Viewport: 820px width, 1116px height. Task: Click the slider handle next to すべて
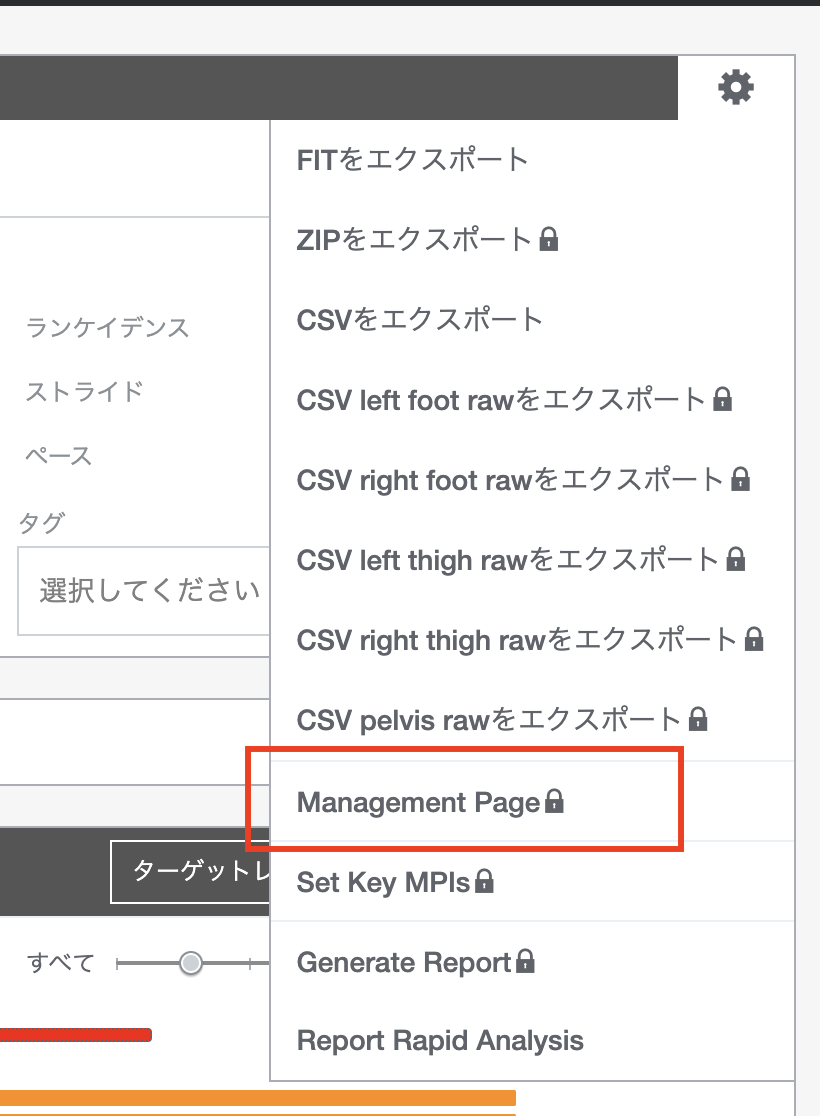point(190,963)
